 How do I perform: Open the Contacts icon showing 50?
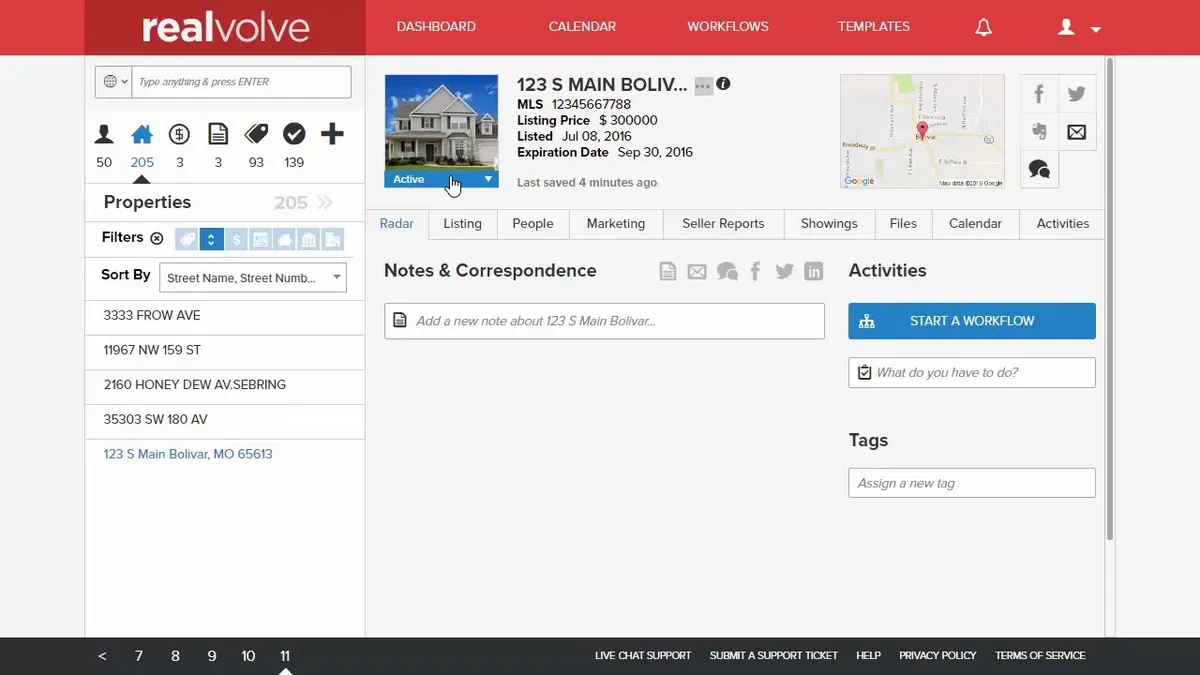104,135
